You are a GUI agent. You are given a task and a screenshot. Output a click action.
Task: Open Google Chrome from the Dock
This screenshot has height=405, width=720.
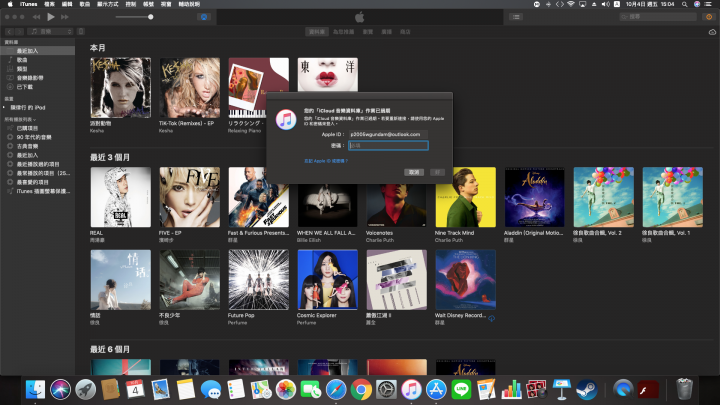click(x=361, y=390)
